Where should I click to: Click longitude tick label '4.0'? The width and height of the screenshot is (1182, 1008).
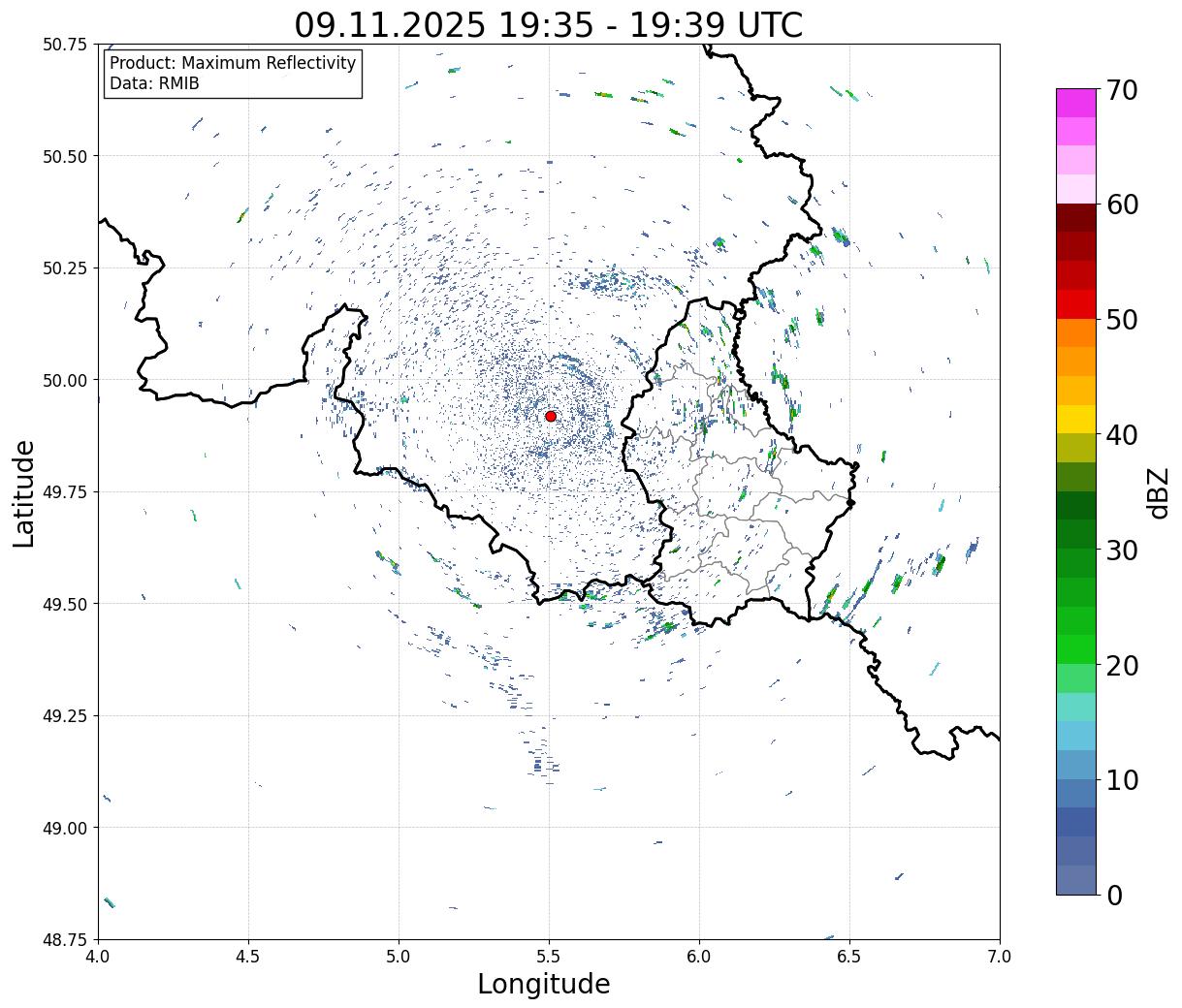click(98, 957)
